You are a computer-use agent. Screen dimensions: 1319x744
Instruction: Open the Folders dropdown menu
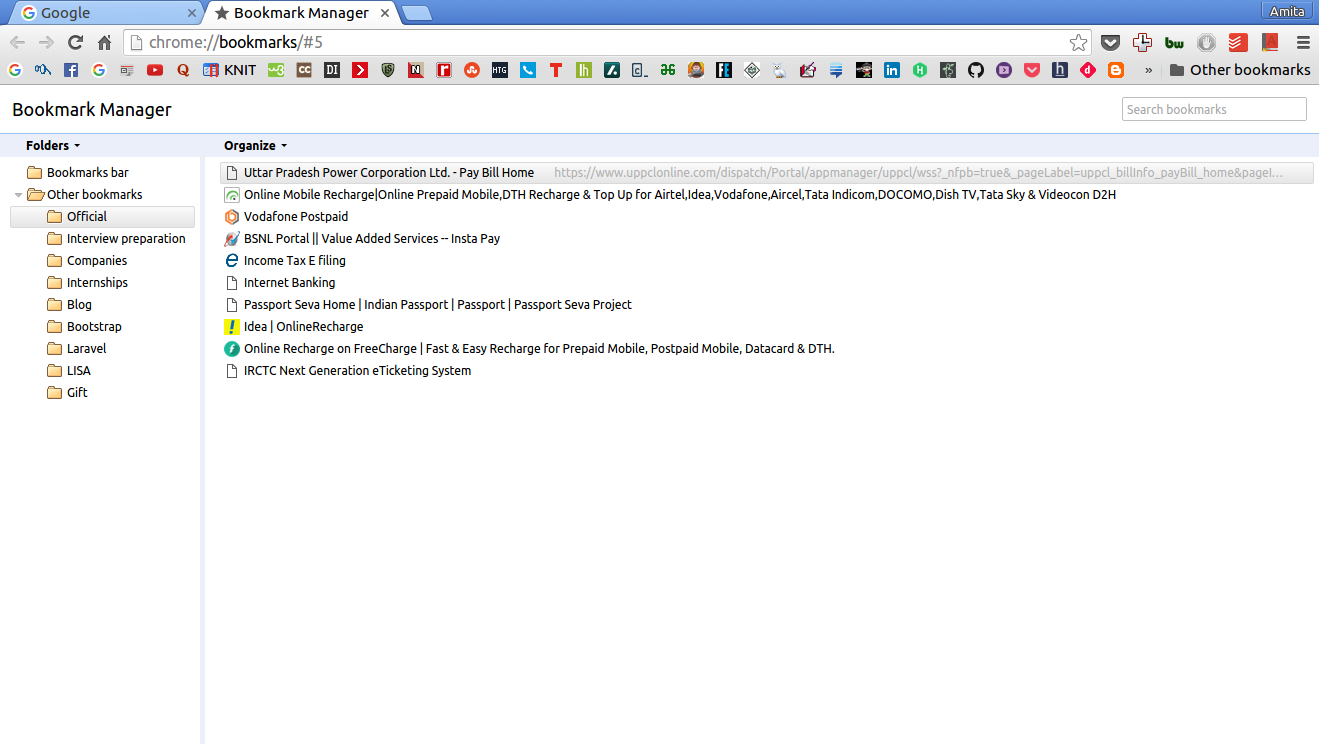(53, 146)
